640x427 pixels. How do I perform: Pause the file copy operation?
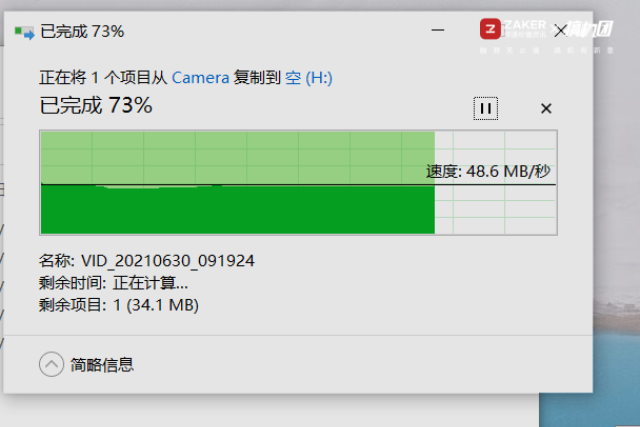[x=485, y=109]
